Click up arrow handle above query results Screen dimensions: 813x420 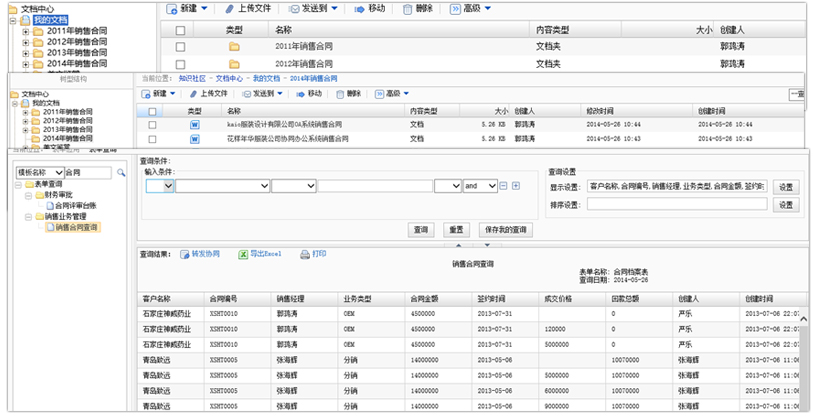tap(458, 245)
